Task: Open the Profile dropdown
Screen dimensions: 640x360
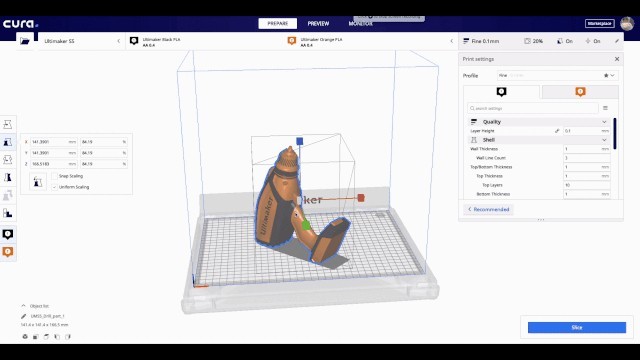Action: click(x=557, y=76)
